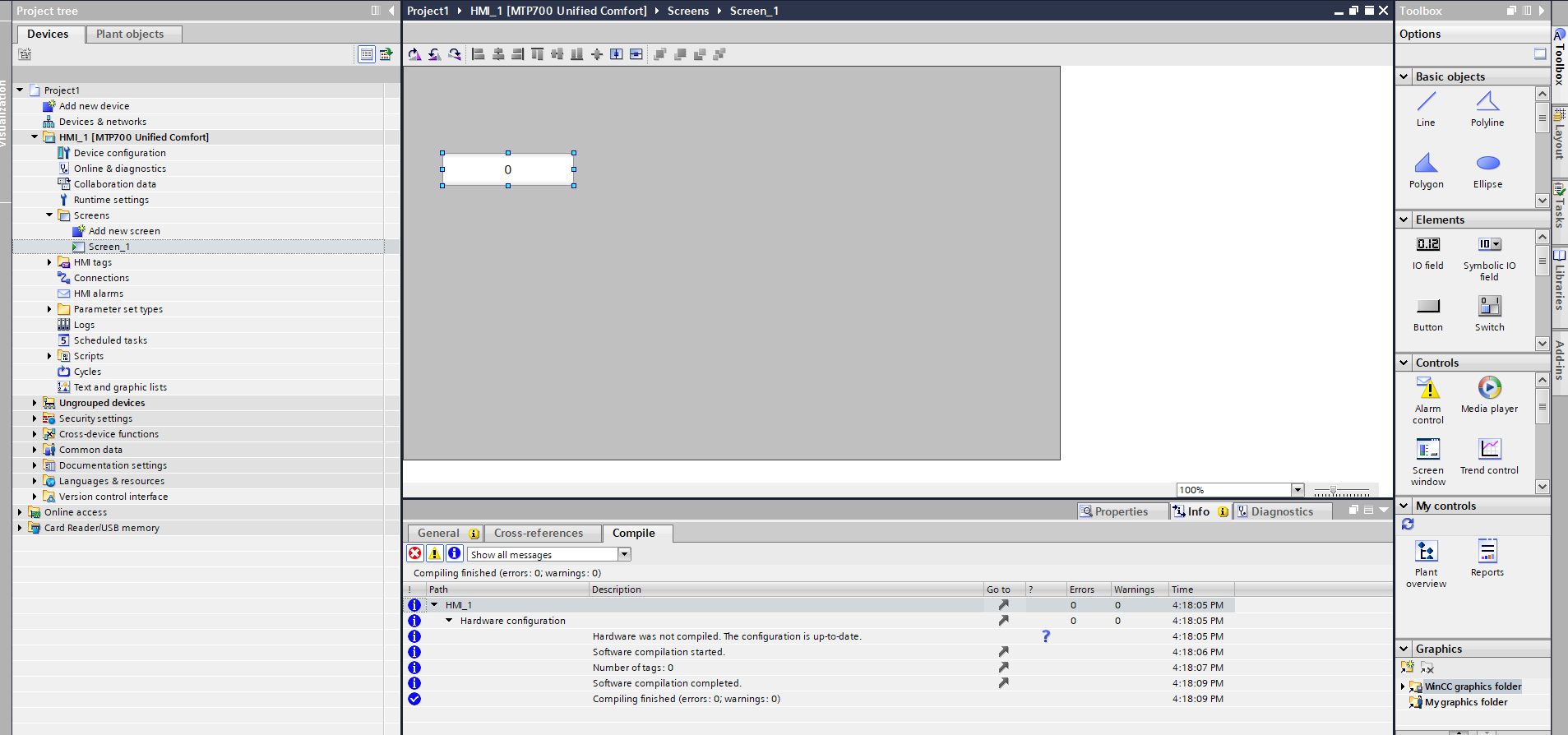
Task: Collapse the Elements toolbox section
Action: click(1404, 220)
